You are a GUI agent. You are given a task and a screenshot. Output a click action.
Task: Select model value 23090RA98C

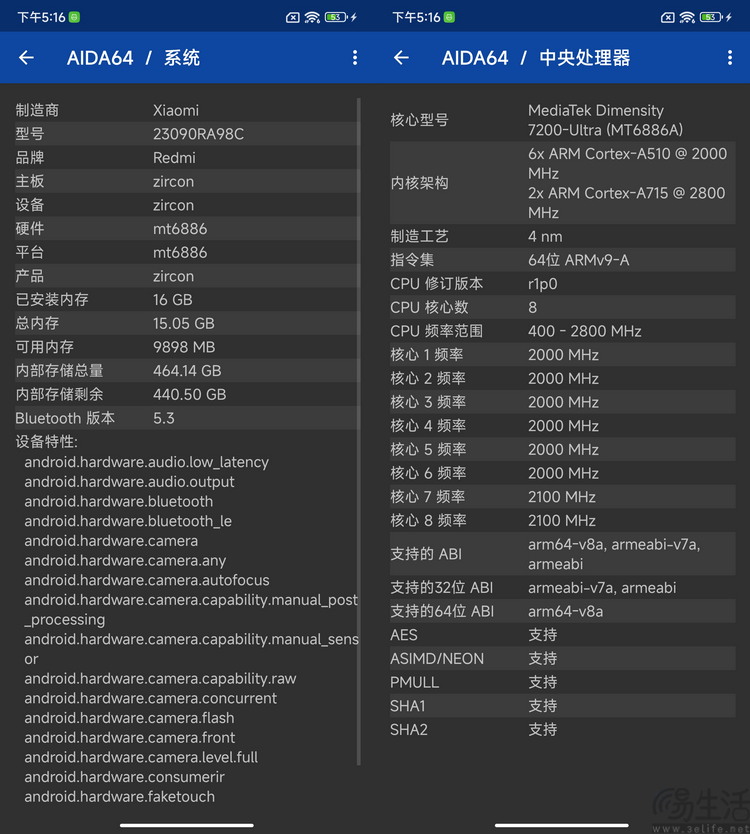click(198, 134)
